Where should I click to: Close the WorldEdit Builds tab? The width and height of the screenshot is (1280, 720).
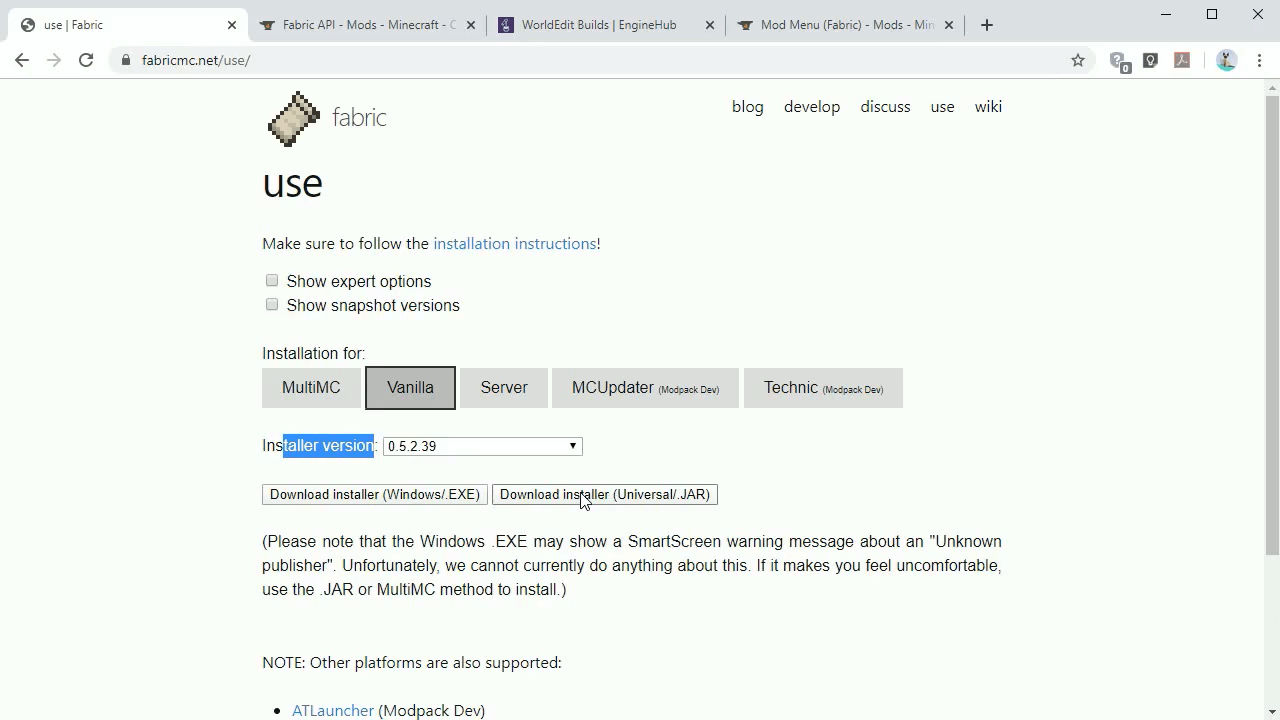tap(711, 25)
